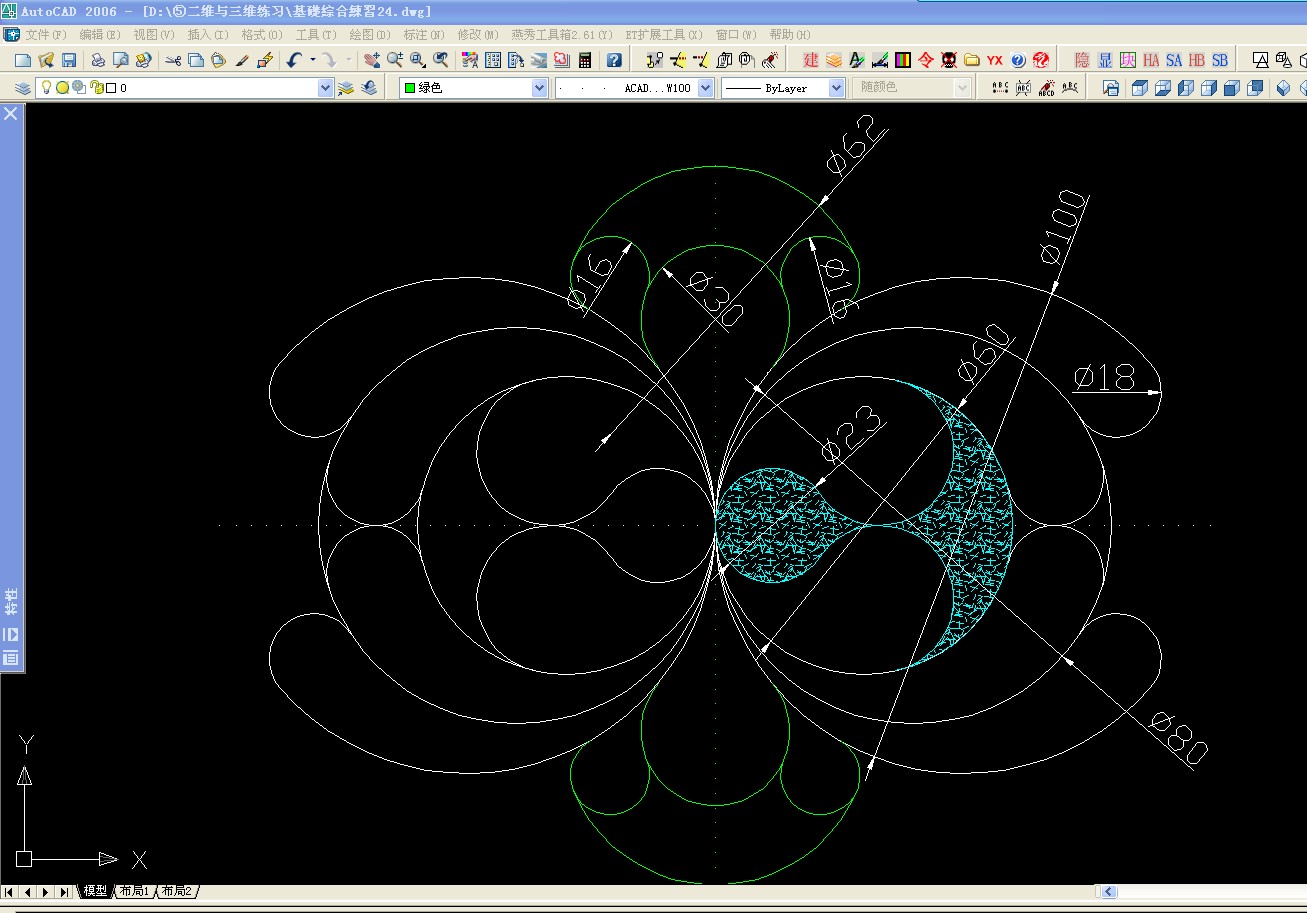This screenshot has width=1307, height=913.
Task: Toggle Properties palette auto-hide button
Action: (x=10, y=634)
